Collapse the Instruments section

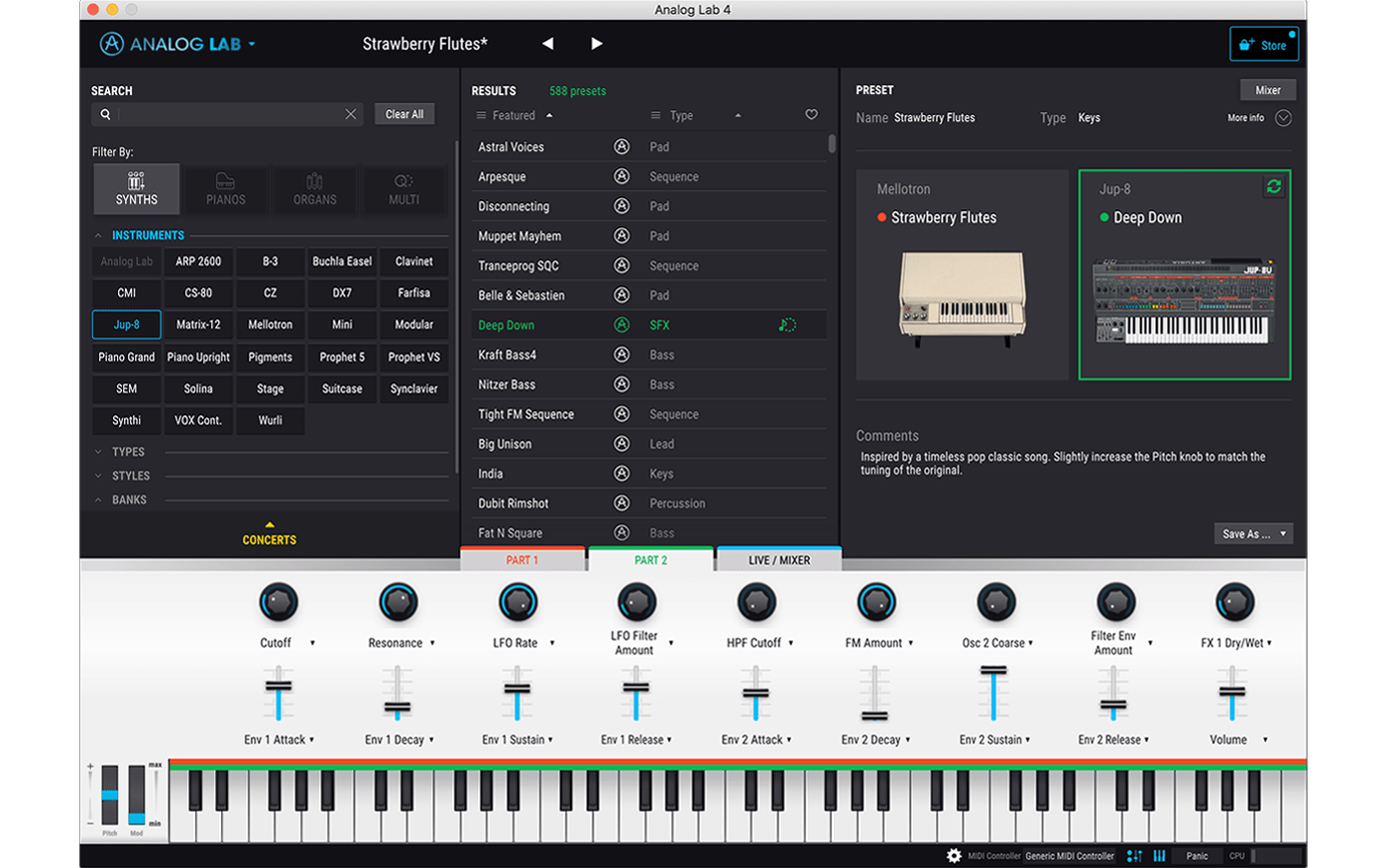click(97, 236)
